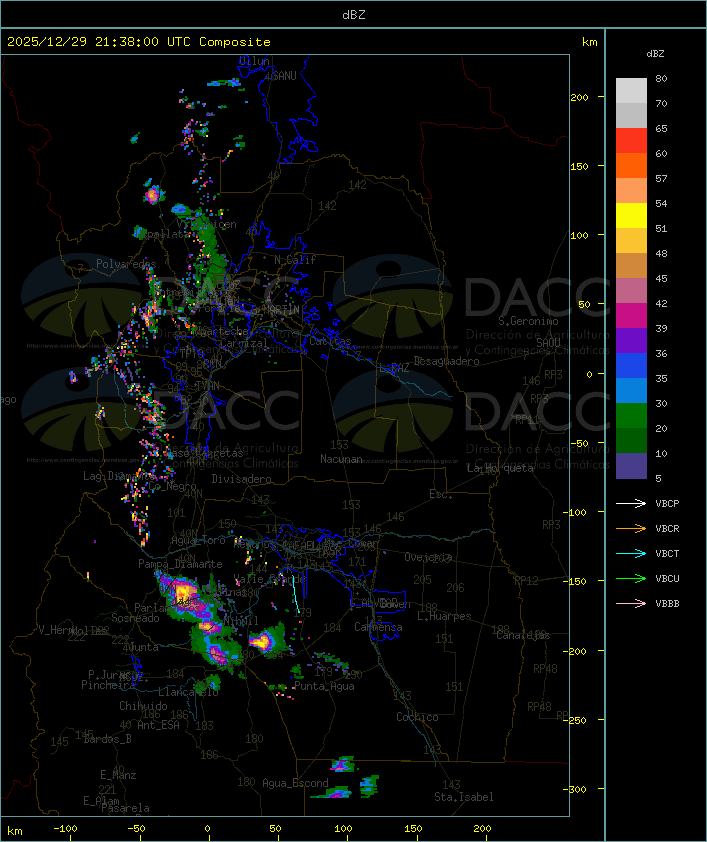707x842 pixels.
Task: Click the Desaguadero map label
Action: tap(447, 361)
